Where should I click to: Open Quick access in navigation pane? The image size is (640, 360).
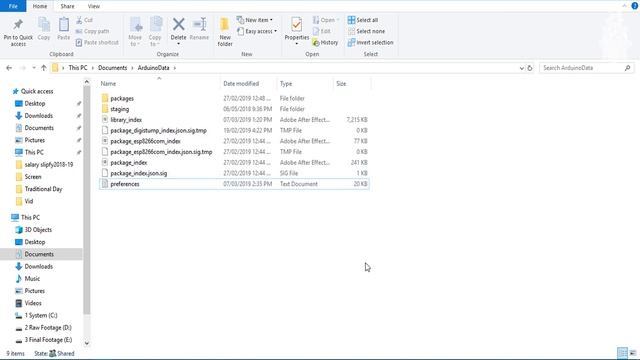pyautogui.click(x=37, y=91)
